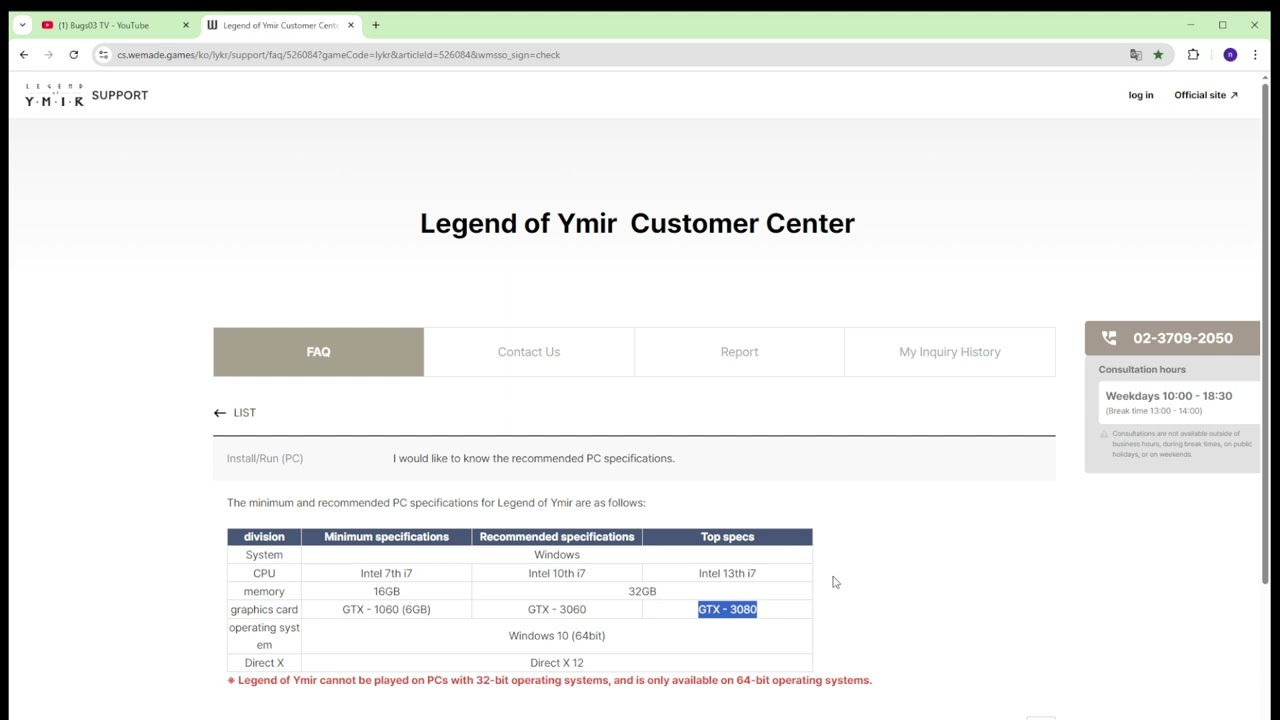
Task: Click the Windows 10 (64bit) cell
Action: (x=557, y=636)
